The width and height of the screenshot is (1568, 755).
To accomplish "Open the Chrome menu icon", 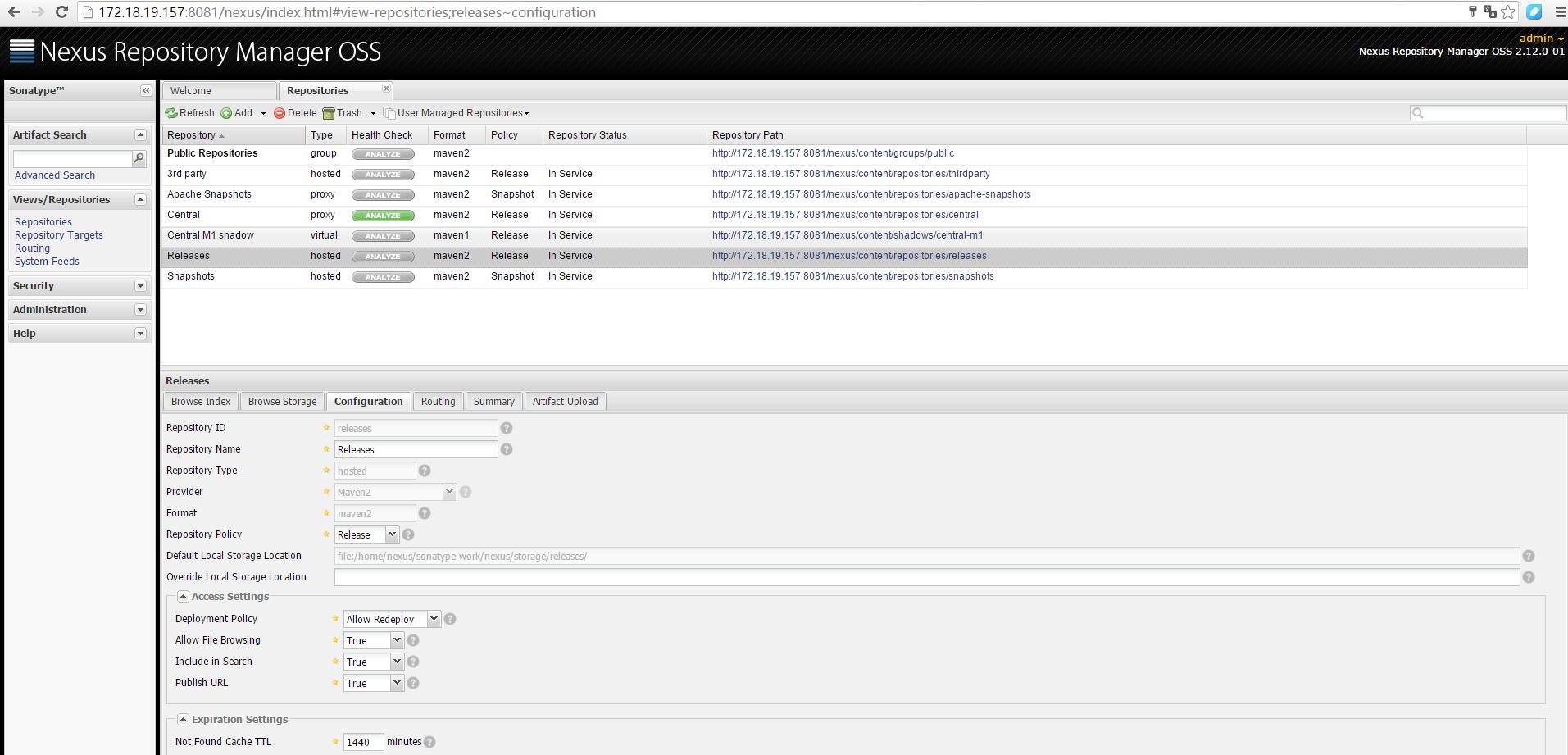I will 1560,12.
